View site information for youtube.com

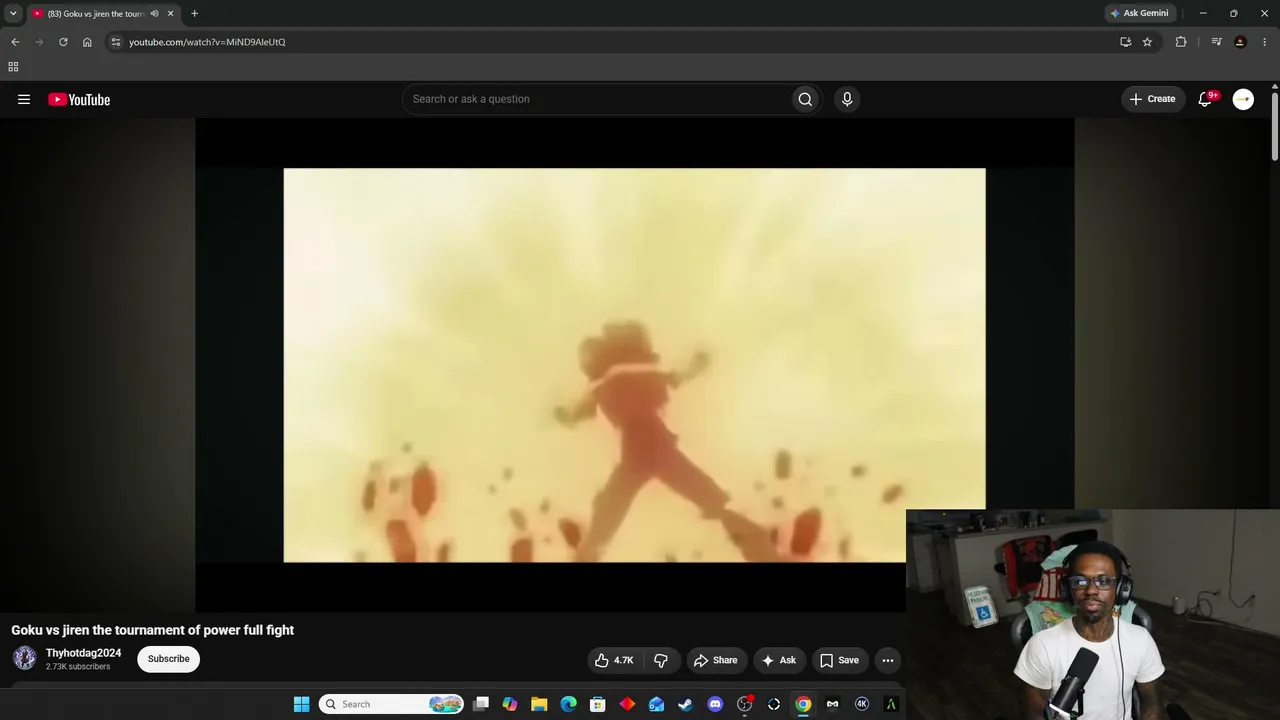[116, 42]
